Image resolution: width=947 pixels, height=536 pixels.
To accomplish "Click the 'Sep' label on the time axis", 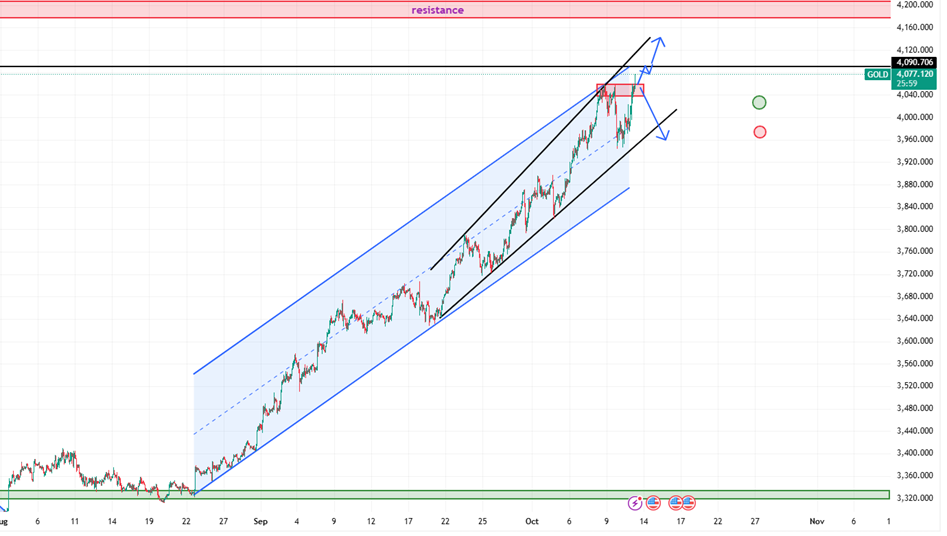I will 260,521.
